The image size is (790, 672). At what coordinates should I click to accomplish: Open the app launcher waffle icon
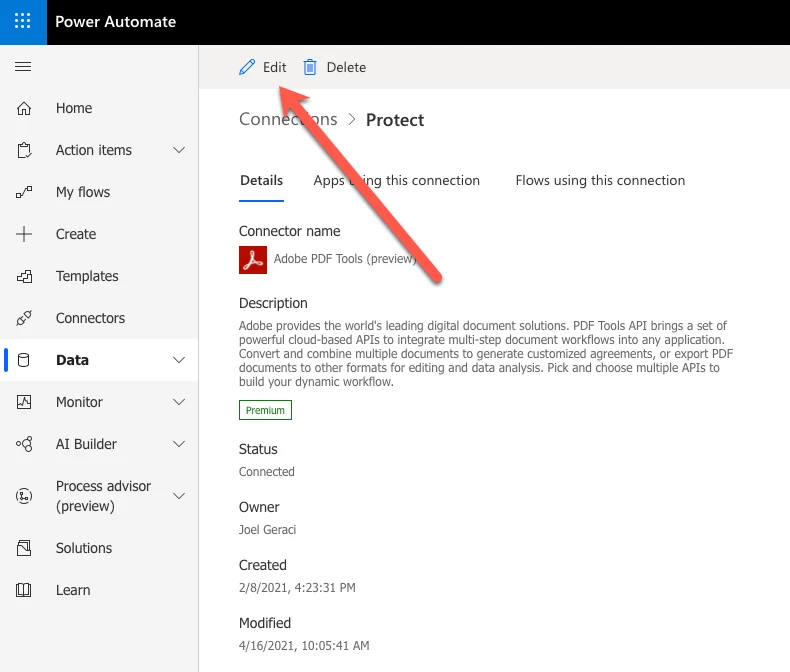23,21
